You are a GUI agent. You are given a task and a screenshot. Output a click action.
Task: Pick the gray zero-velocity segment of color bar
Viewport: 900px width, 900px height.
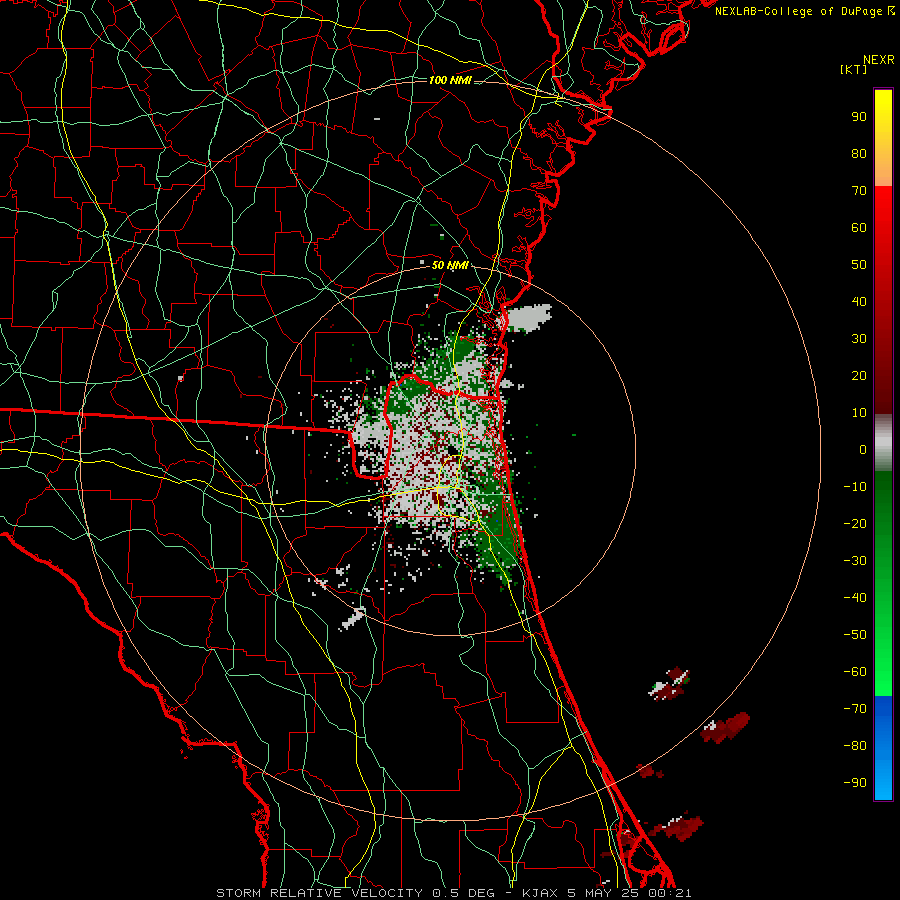coord(883,443)
